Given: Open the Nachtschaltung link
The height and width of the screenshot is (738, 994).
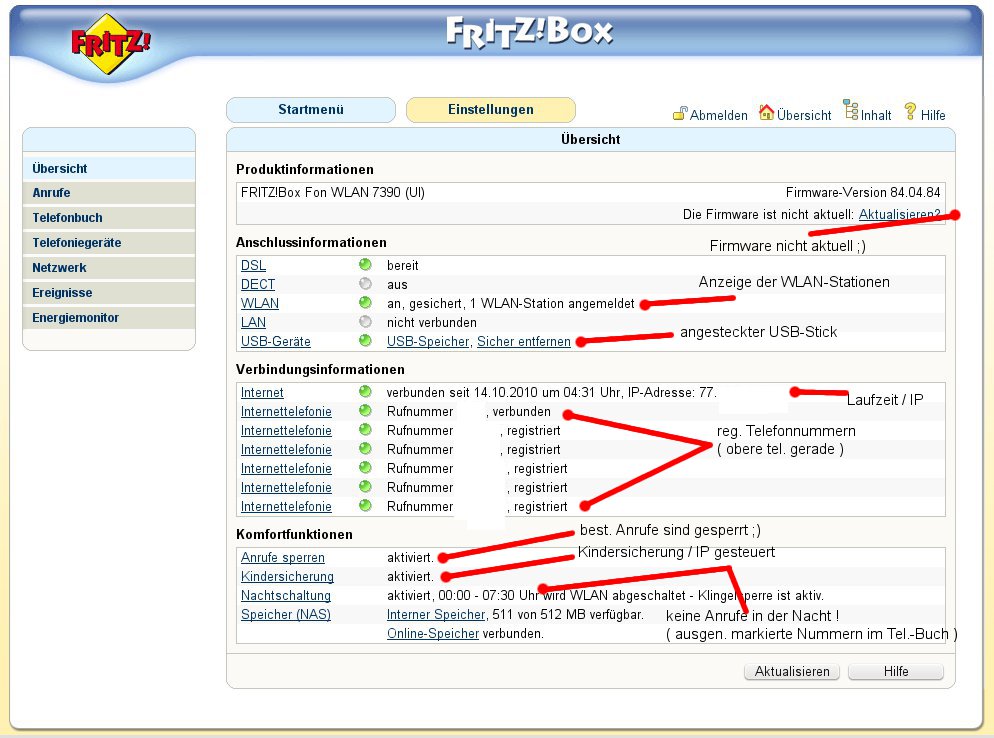Looking at the screenshot, I should coord(286,595).
